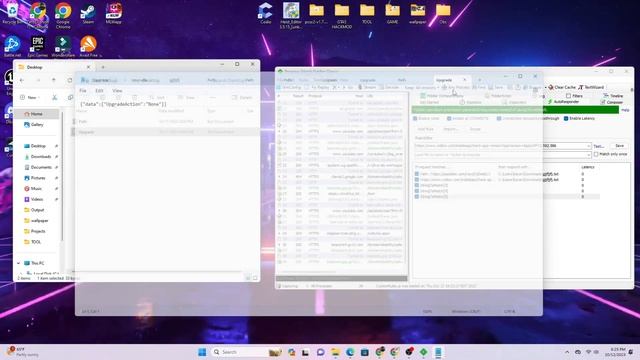The width and height of the screenshot is (640, 360).
Task: Open the GAME folder on the desktop
Action: (392, 13)
